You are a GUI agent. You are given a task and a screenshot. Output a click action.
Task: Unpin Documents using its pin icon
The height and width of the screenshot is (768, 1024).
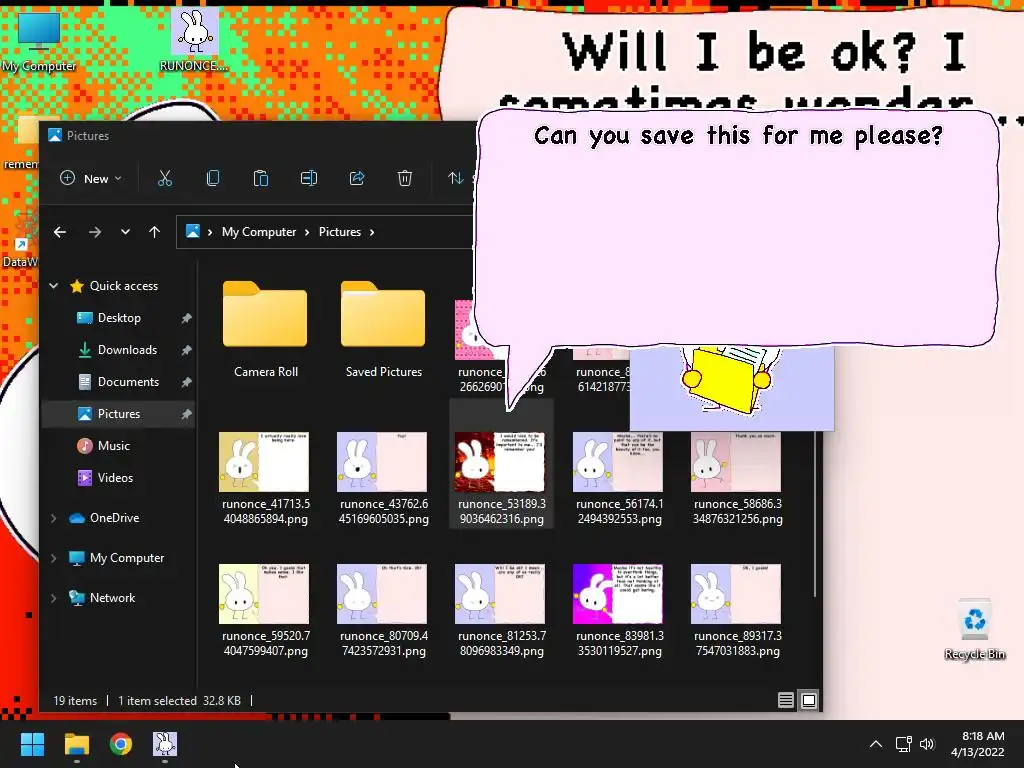(186, 382)
